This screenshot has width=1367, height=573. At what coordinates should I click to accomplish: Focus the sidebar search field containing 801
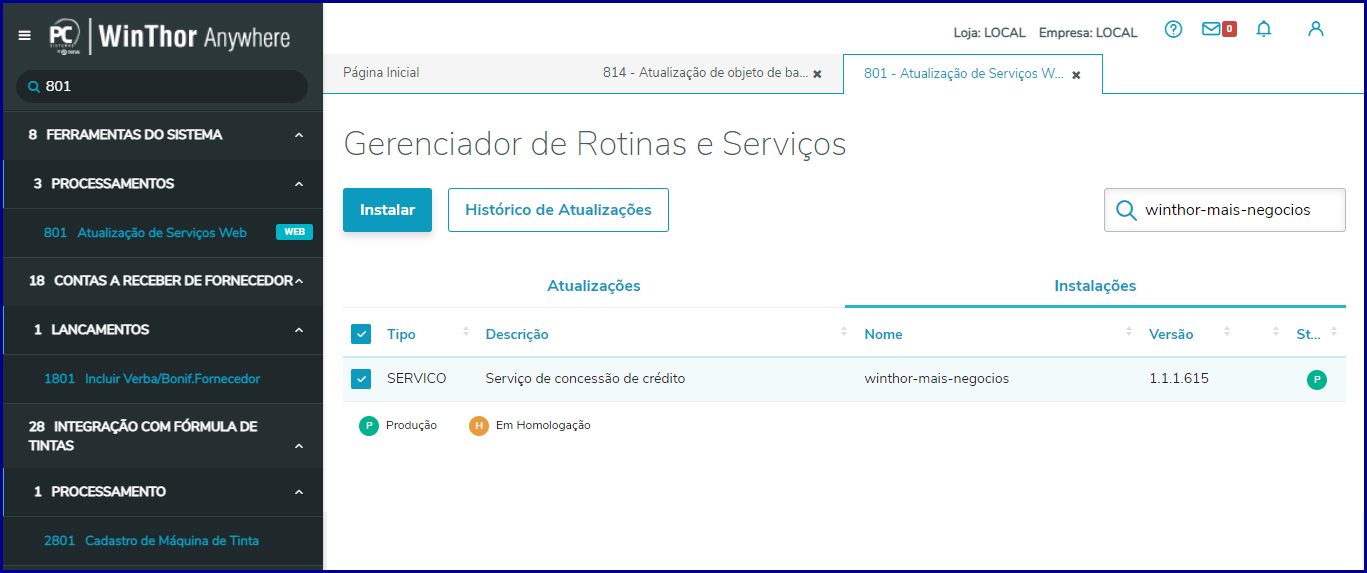point(162,87)
